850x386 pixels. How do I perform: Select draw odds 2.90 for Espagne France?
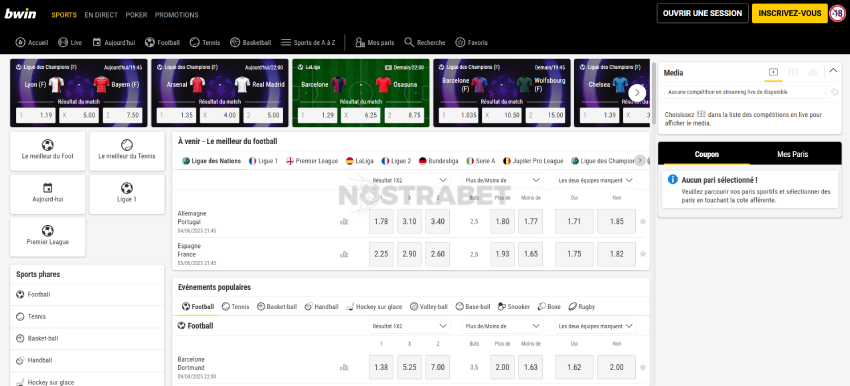click(409, 254)
